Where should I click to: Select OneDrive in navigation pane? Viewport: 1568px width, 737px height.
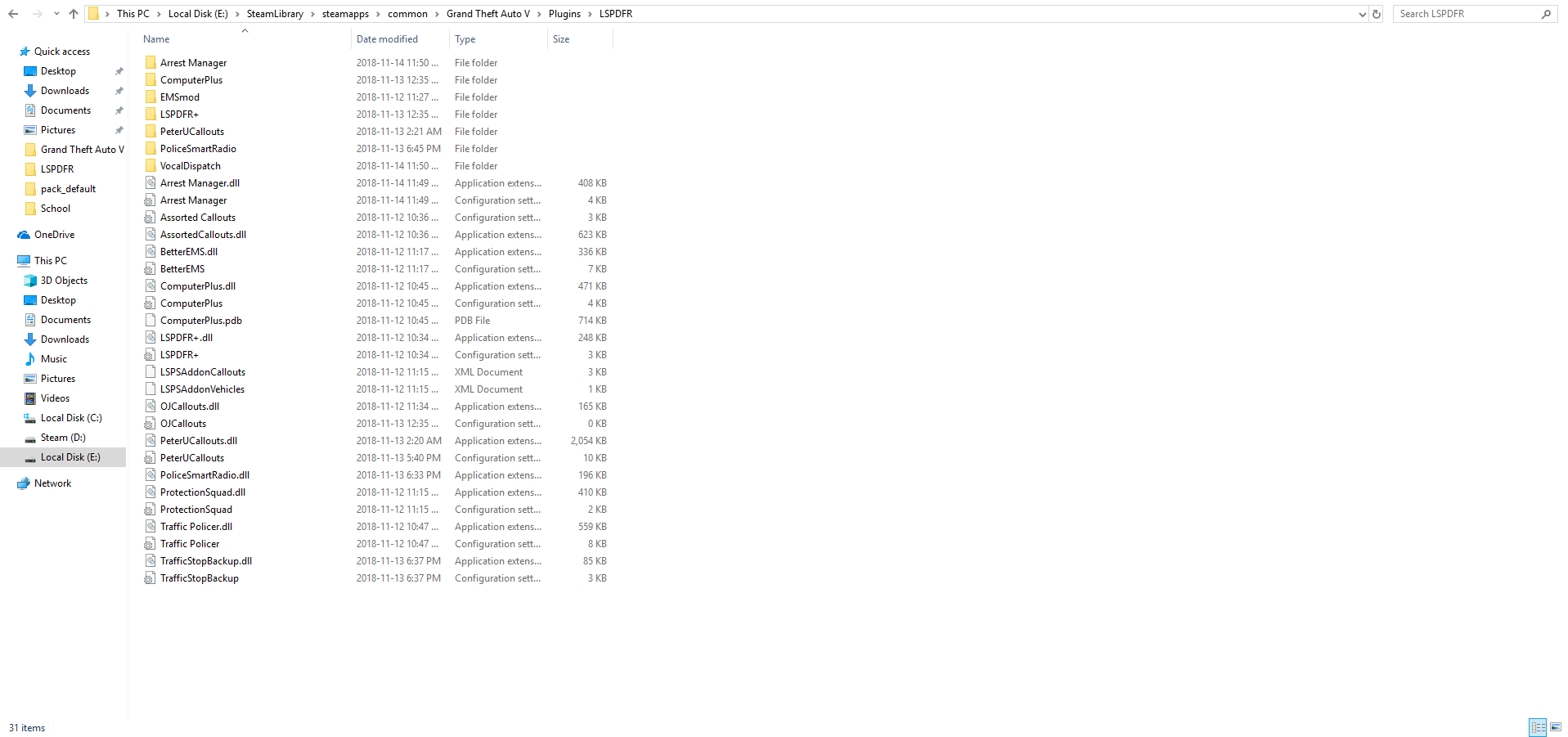54,235
